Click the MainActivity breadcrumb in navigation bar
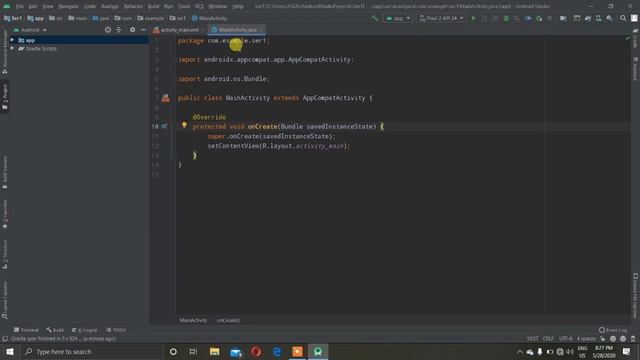Image resolution: width=640 pixels, height=360 pixels. pyautogui.click(x=209, y=18)
